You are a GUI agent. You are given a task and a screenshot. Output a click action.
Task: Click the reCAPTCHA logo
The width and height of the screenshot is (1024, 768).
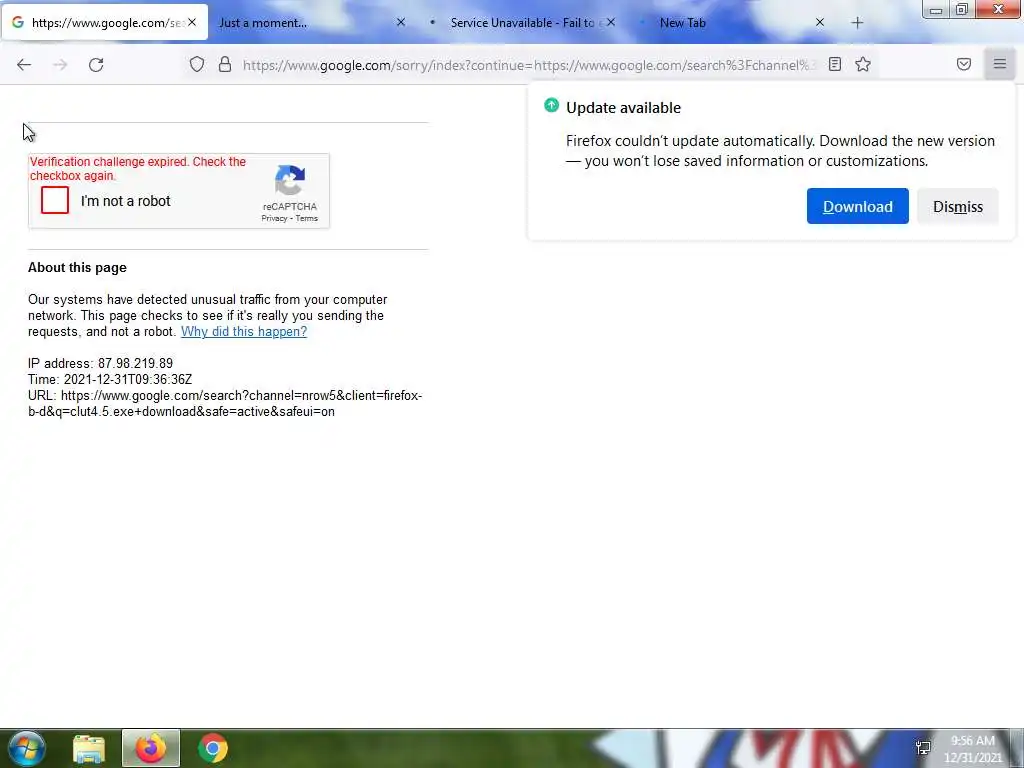[290, 180]
